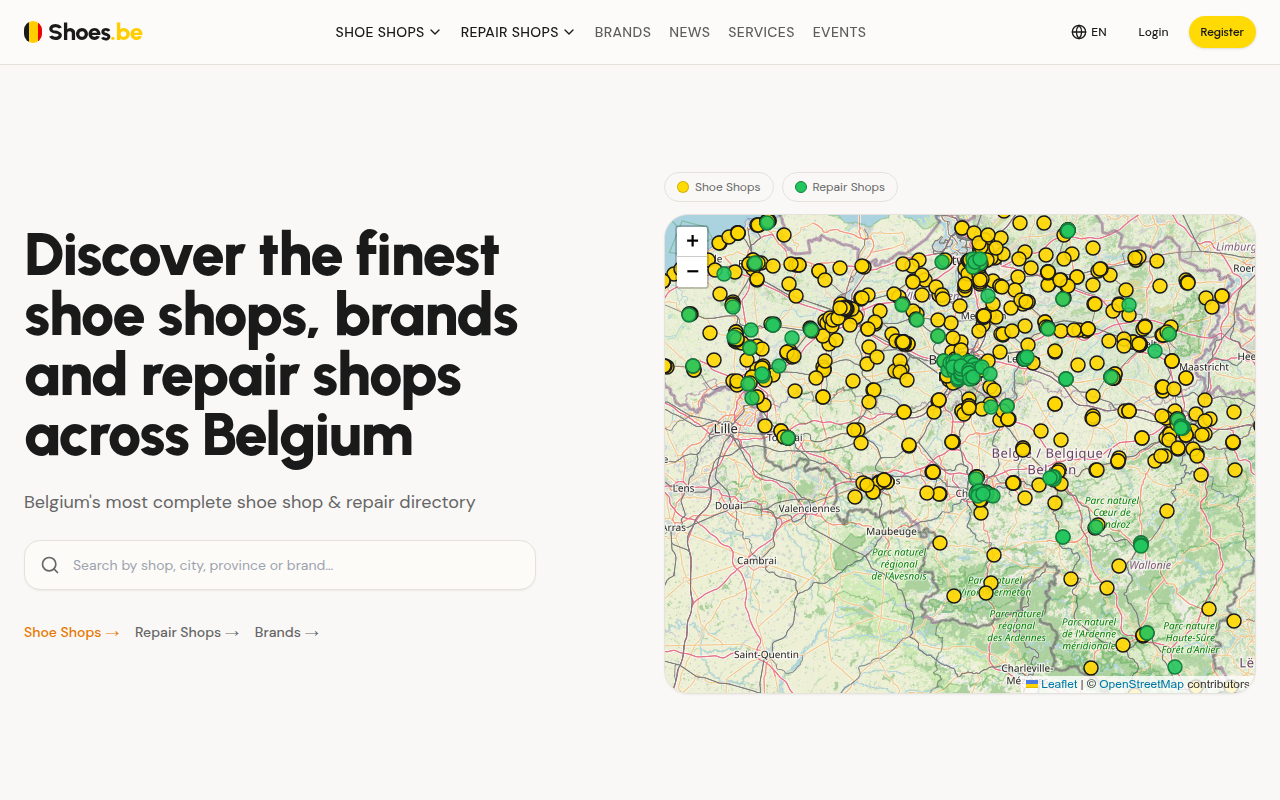Follow the orange Shoe Shops arrow link
Image resolution: width=1280 pixels, height=800 pixels.
[72, 632]
